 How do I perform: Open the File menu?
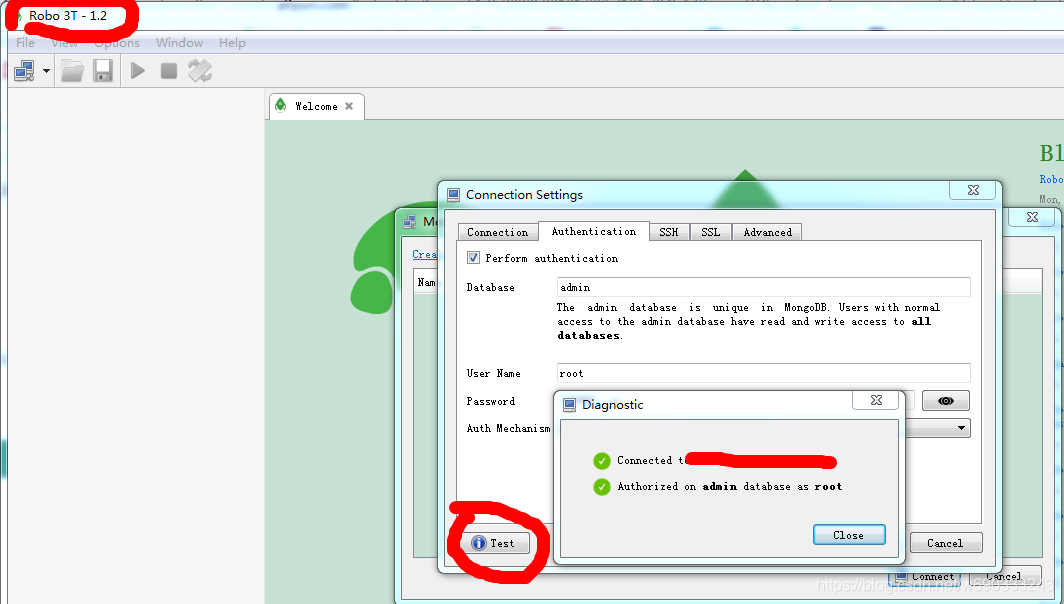[25, 43]
